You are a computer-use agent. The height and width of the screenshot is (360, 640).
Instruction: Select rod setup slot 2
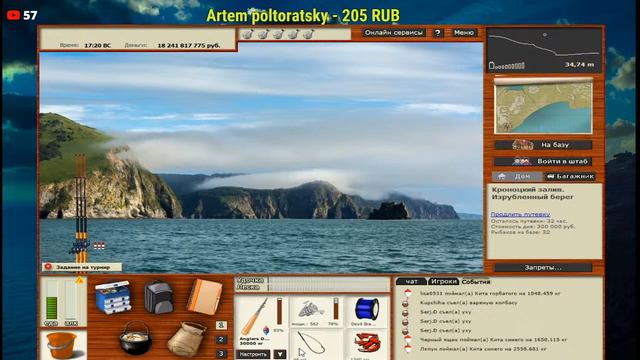point(221,339)
